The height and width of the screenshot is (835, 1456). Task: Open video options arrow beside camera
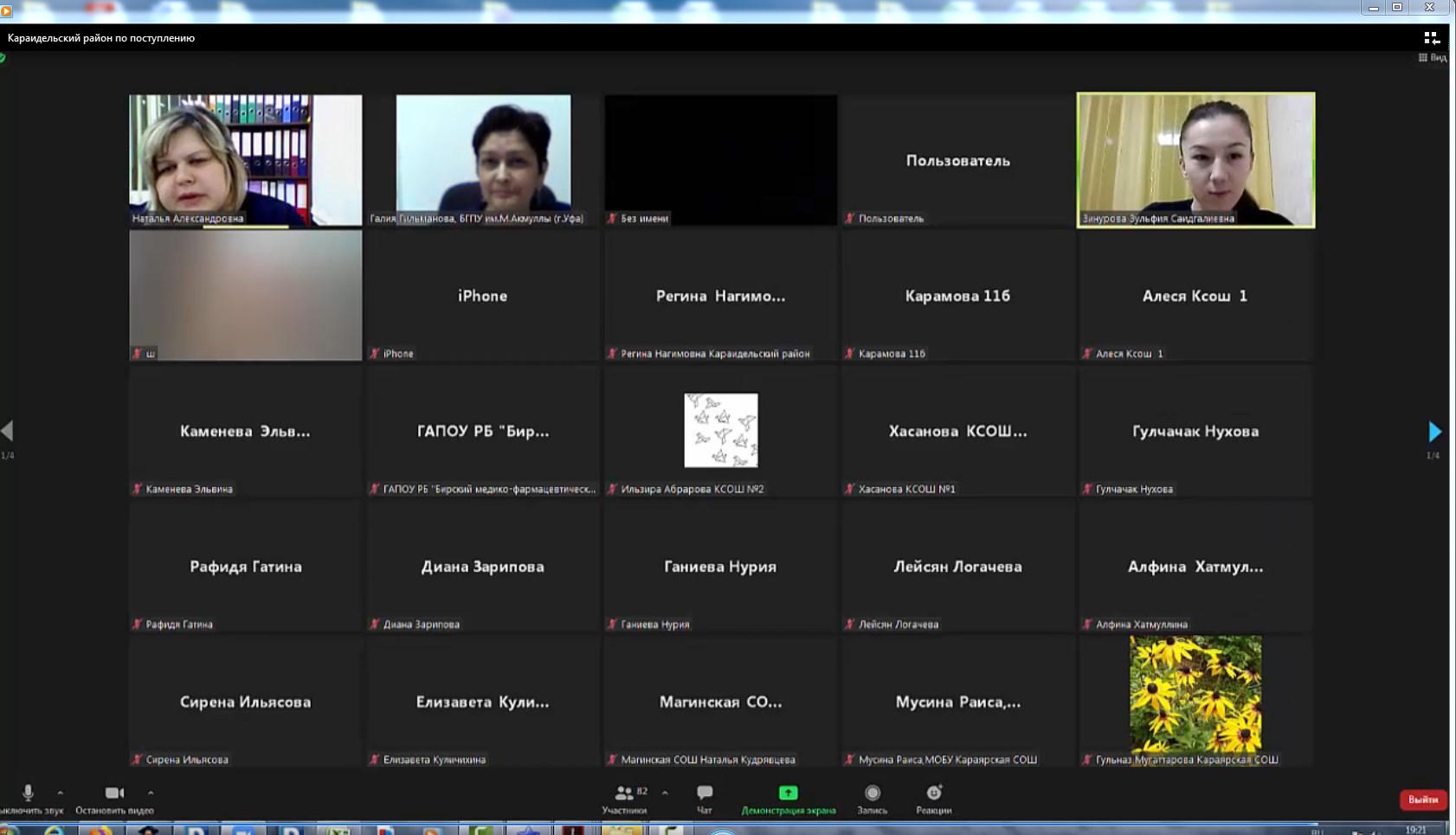pos(151,793)
